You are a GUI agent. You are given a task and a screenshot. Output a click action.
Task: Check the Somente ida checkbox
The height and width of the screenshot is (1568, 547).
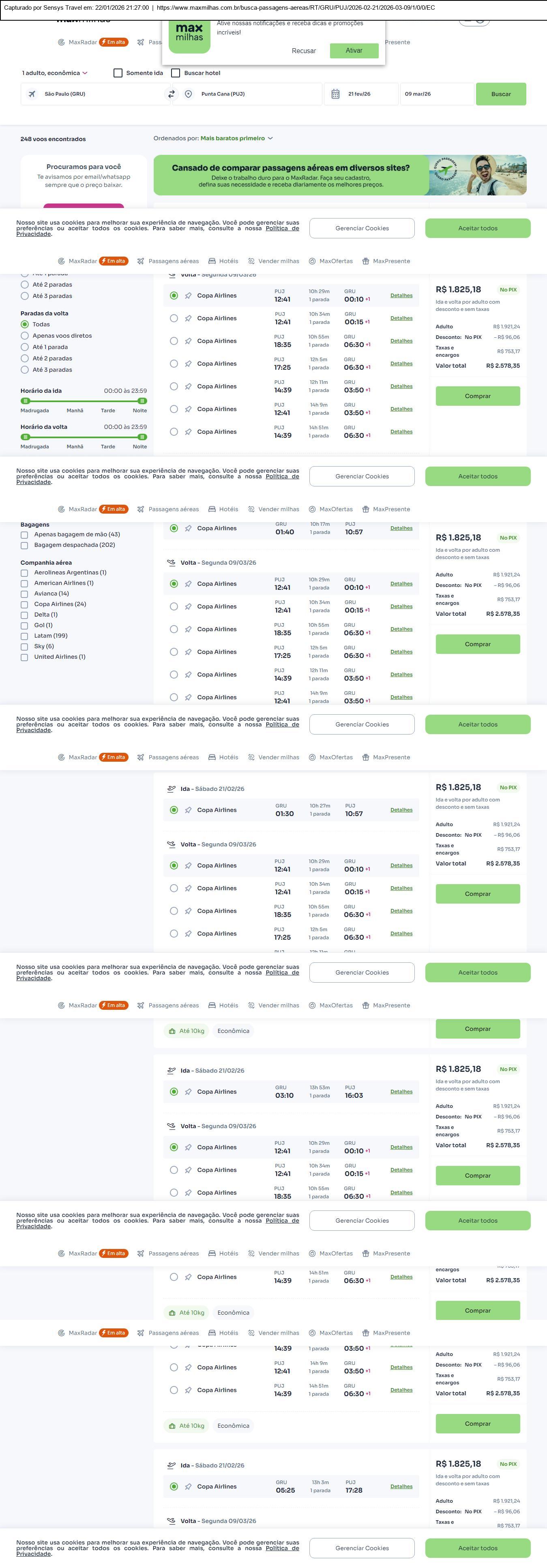118,73
